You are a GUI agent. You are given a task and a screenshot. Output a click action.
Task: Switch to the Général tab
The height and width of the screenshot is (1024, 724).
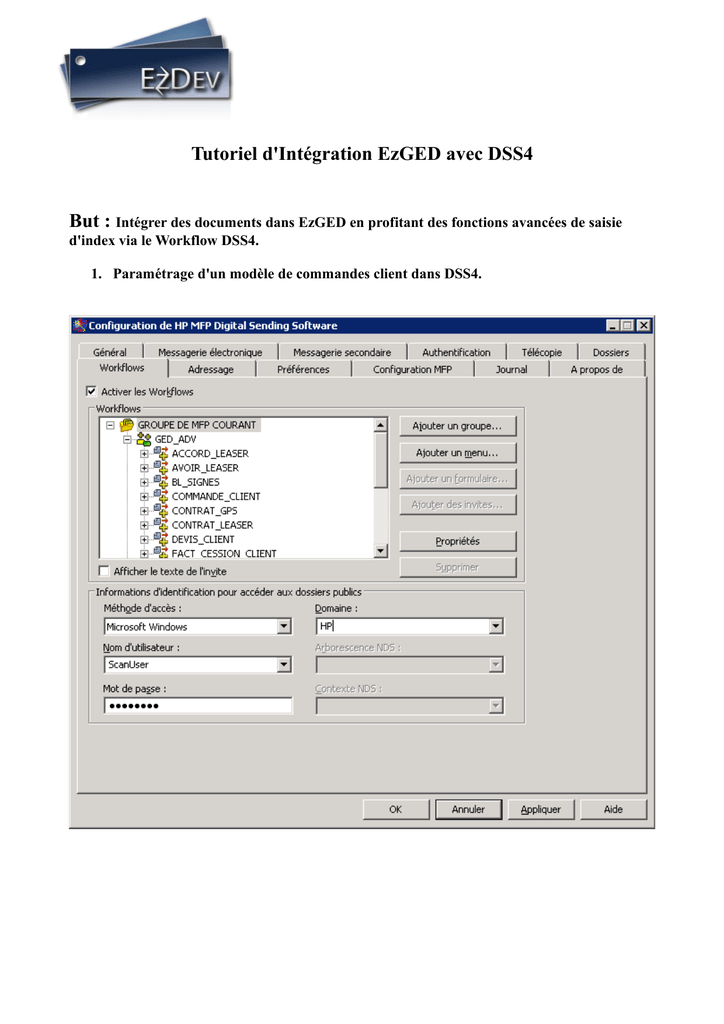pos(110,352)
